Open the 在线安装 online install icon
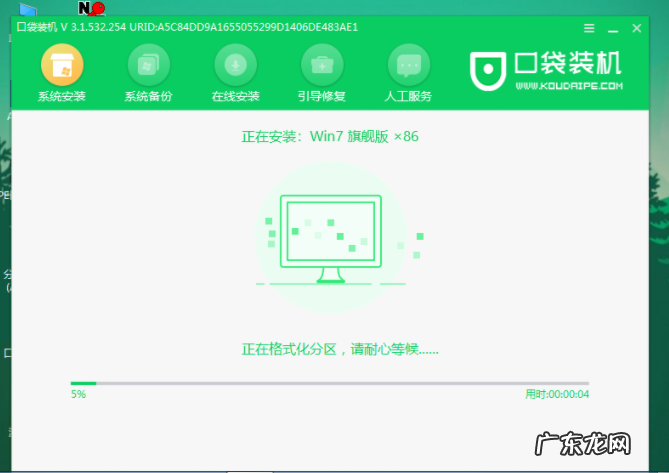Screen dimensions: 669x473 pos(236,65)
